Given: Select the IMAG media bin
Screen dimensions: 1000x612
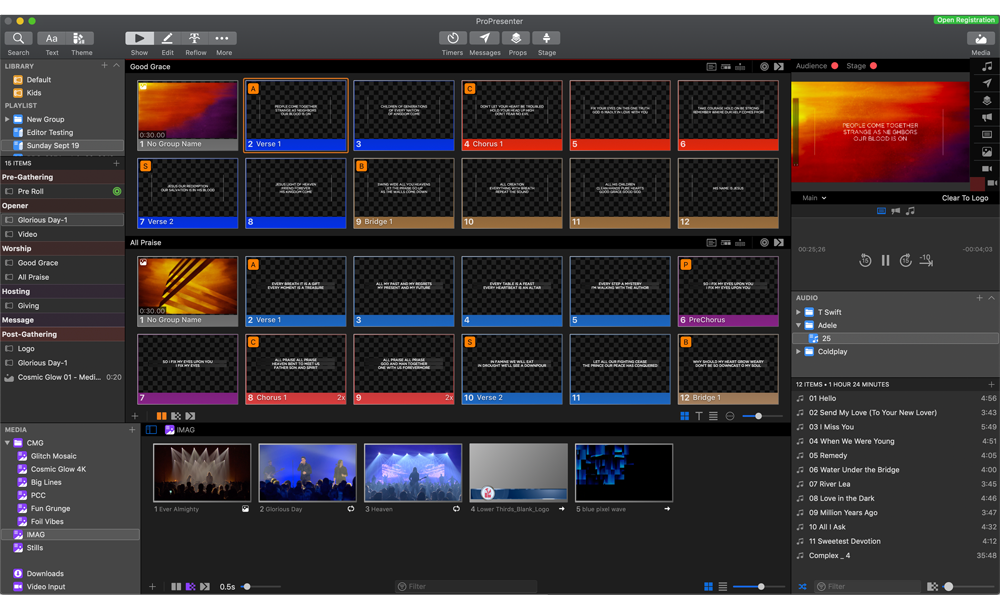Looking at the screenshot, I should pos(36,535).
